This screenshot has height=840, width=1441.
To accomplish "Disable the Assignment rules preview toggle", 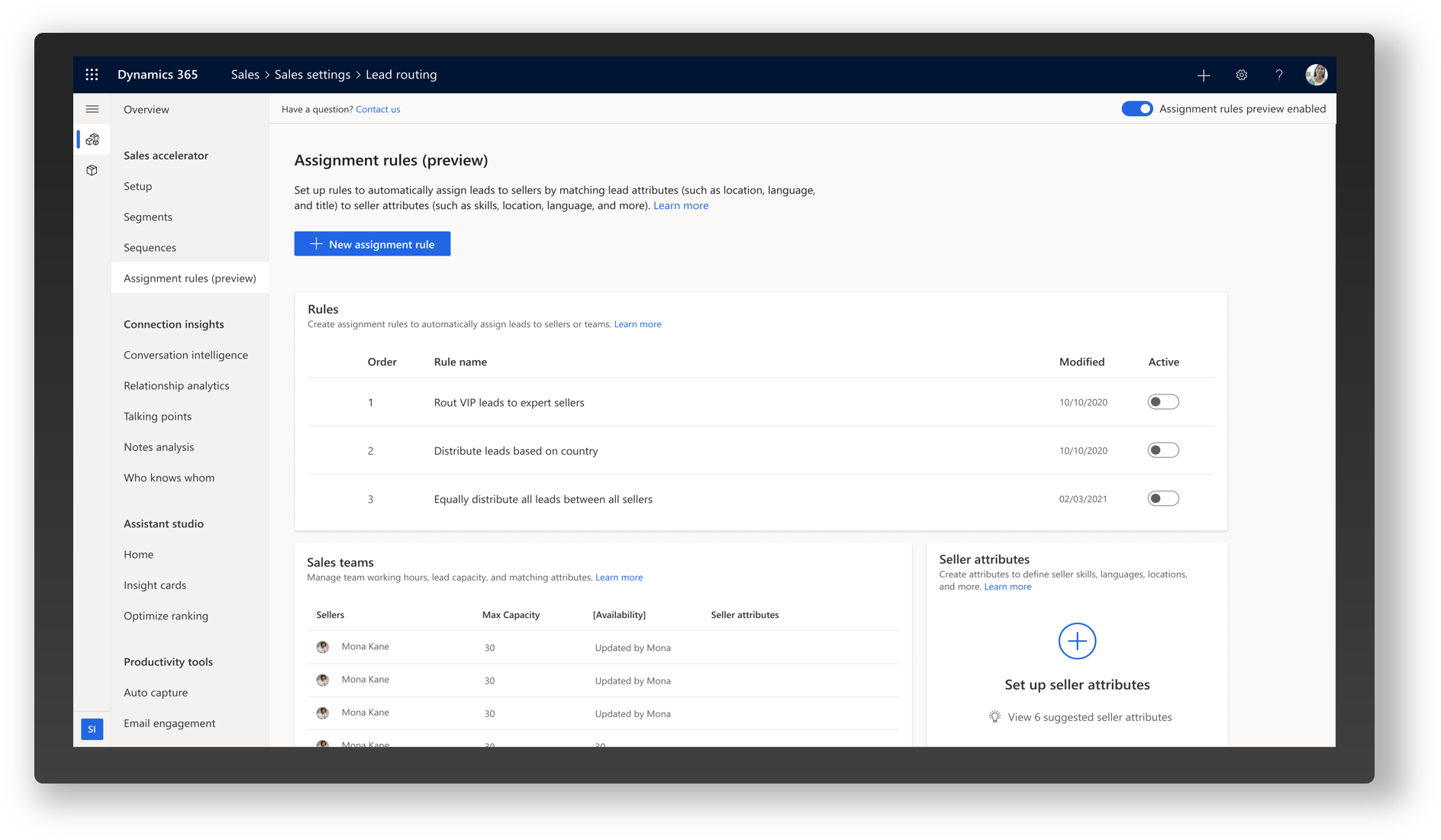I will [1136, 109].
